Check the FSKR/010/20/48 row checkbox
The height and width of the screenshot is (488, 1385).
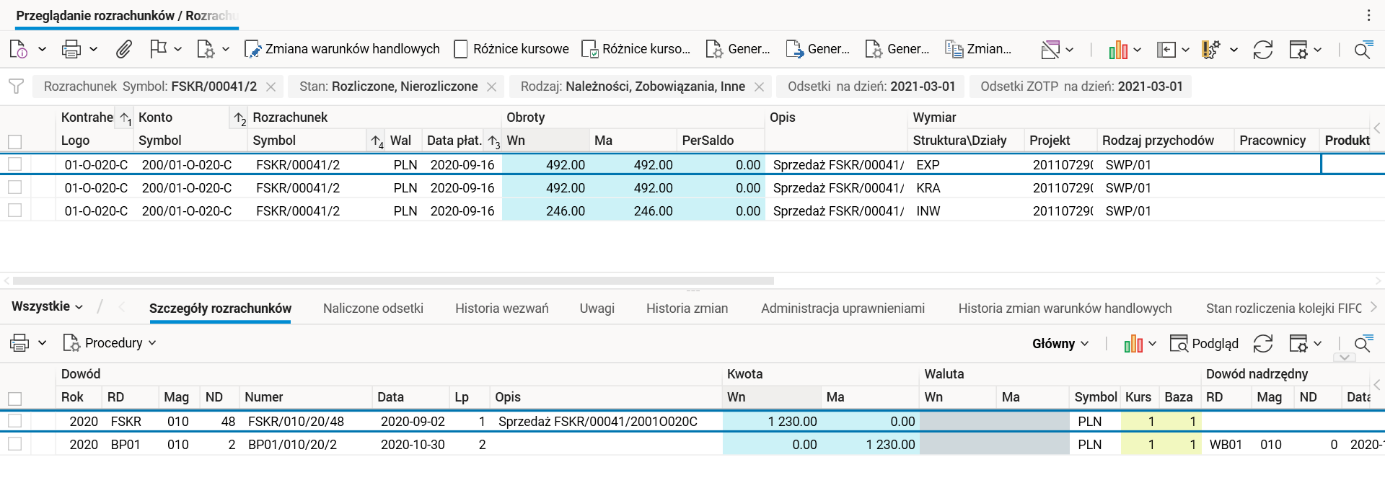point(15,421)
